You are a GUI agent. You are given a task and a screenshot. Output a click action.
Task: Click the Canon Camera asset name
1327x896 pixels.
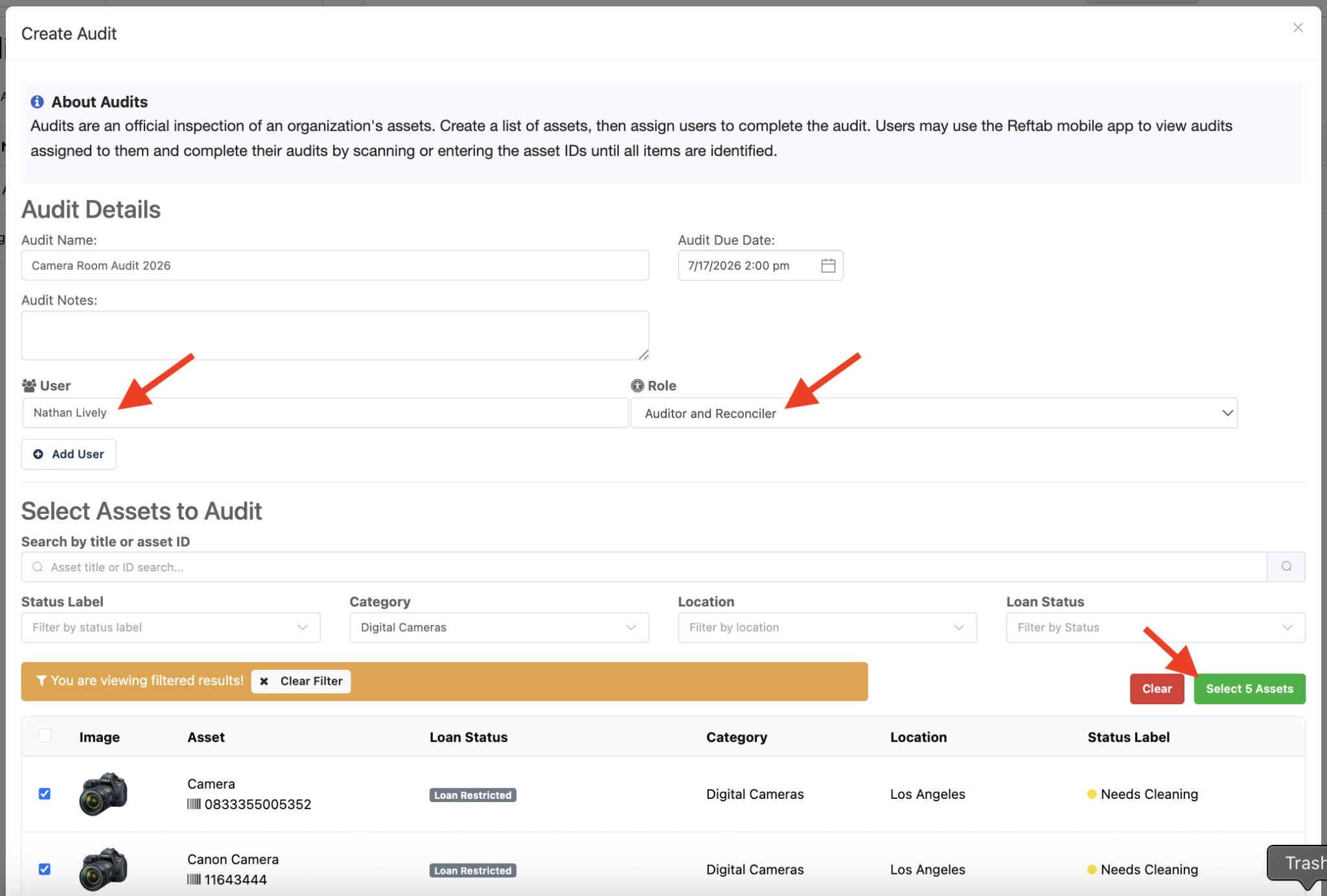tap(233, 859)
